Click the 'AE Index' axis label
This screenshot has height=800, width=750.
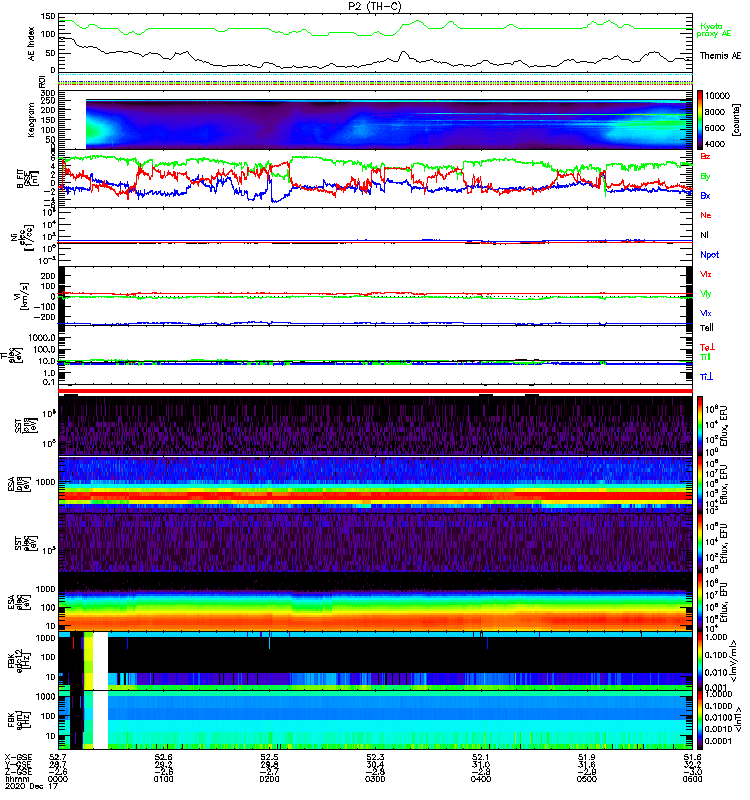(31, 44)
